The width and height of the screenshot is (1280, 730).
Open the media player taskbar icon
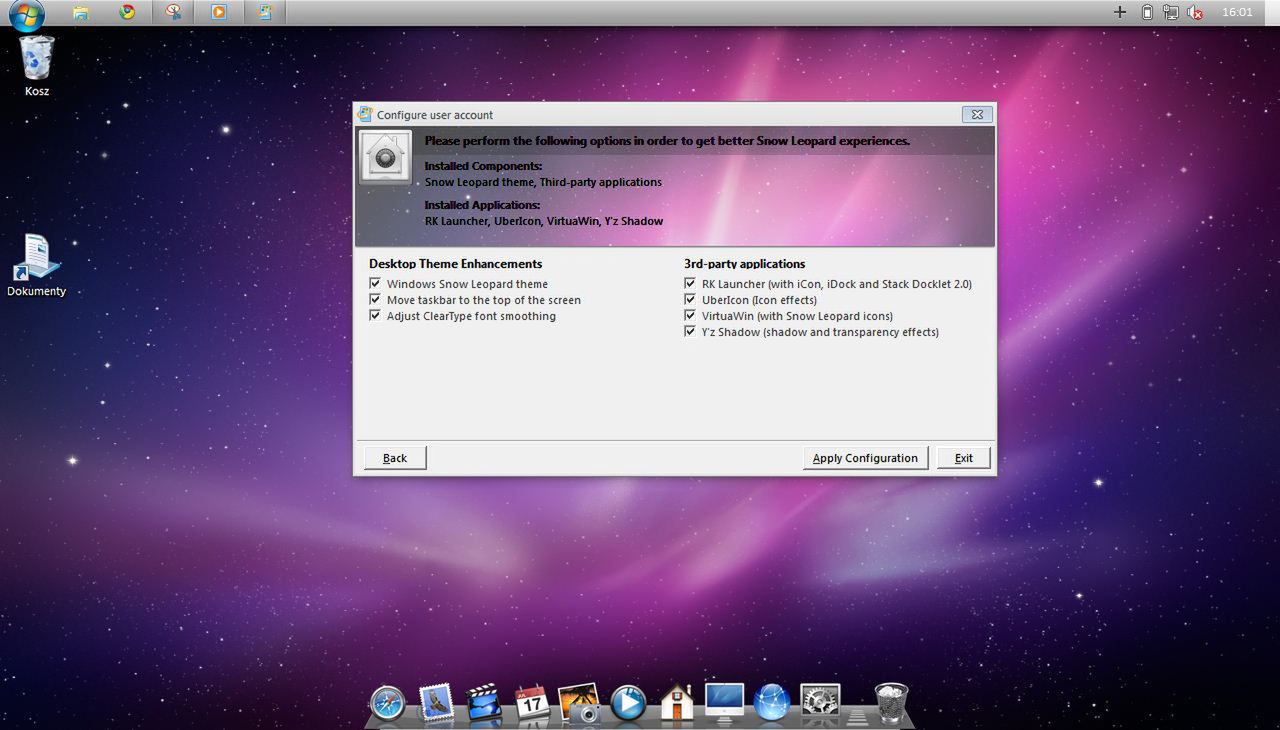pyautogui.click(x=219, y=12)
